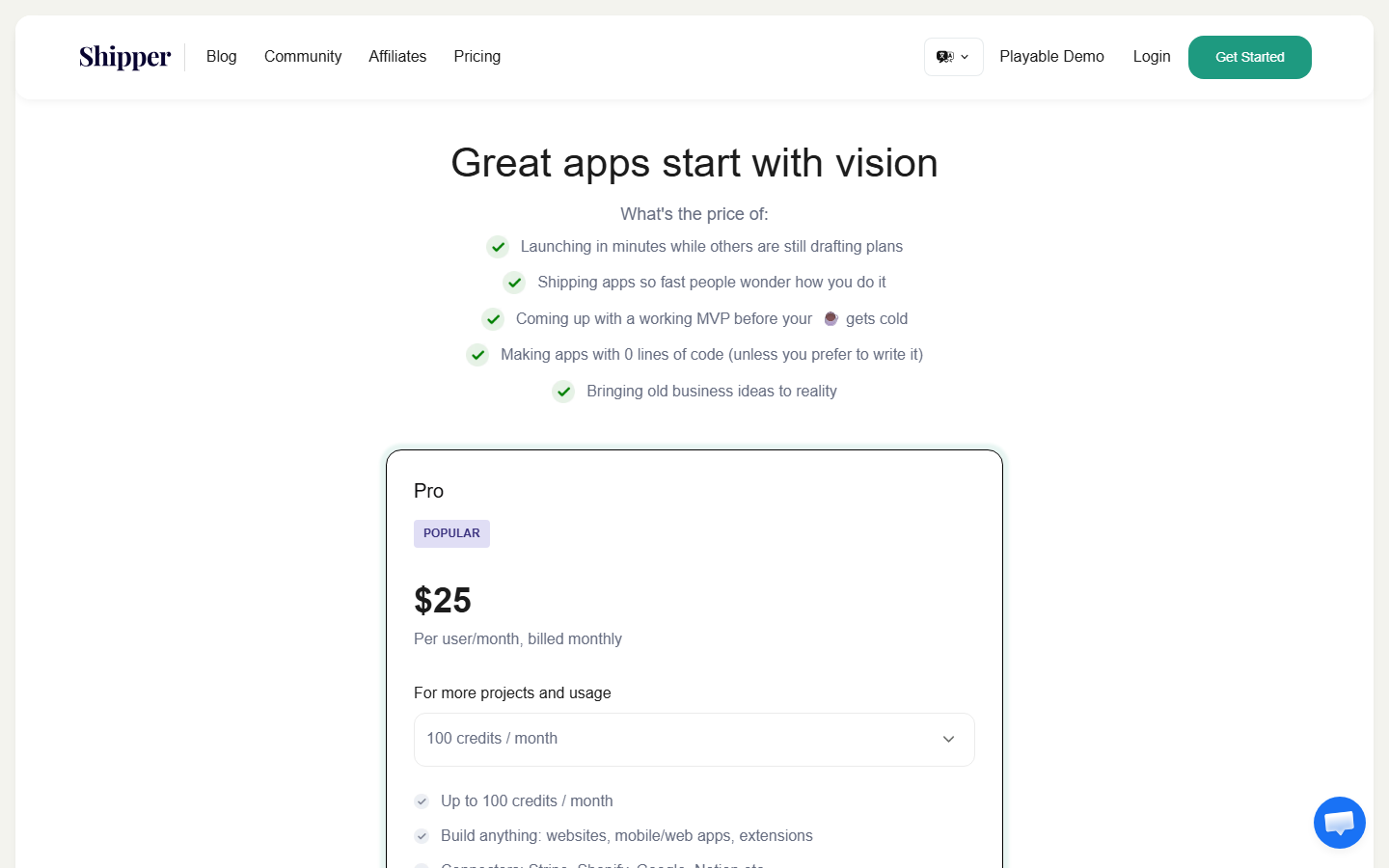This screenshot has height=868, width=1389.
Task: Click the check beside 'Build anything' feature
Action: 422,835
